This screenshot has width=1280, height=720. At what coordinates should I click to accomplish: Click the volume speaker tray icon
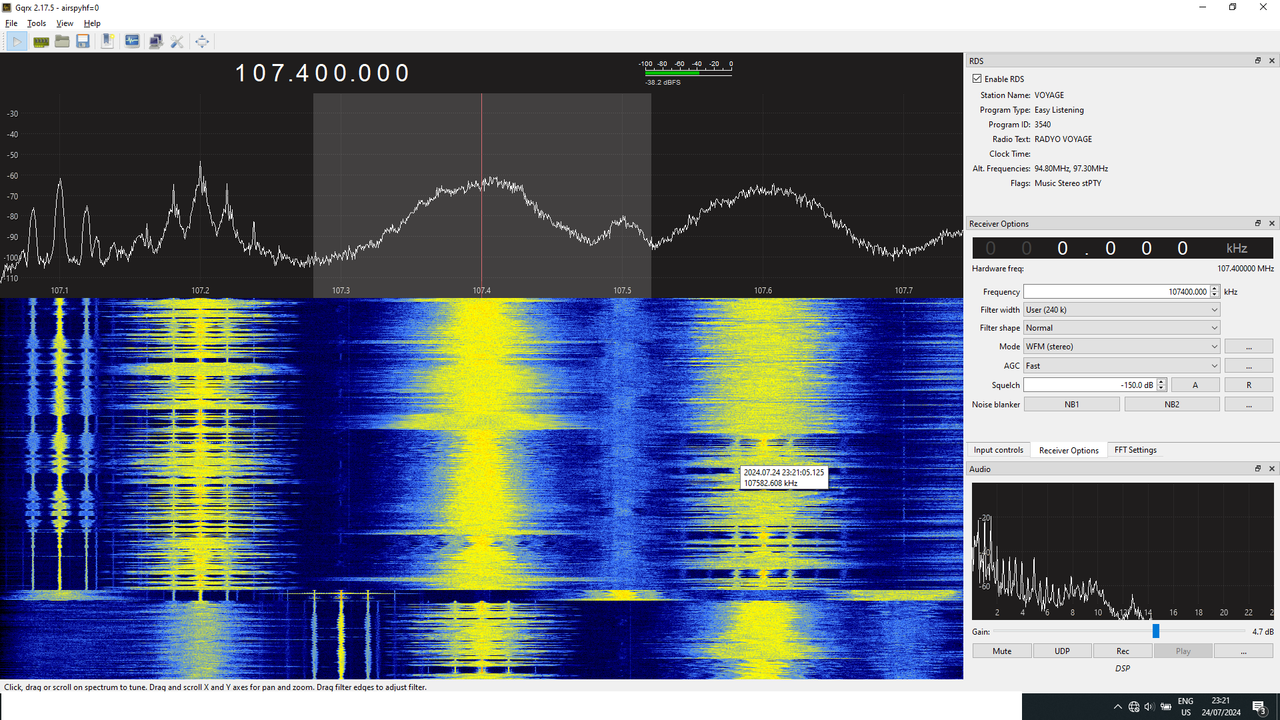[1148, 706]
